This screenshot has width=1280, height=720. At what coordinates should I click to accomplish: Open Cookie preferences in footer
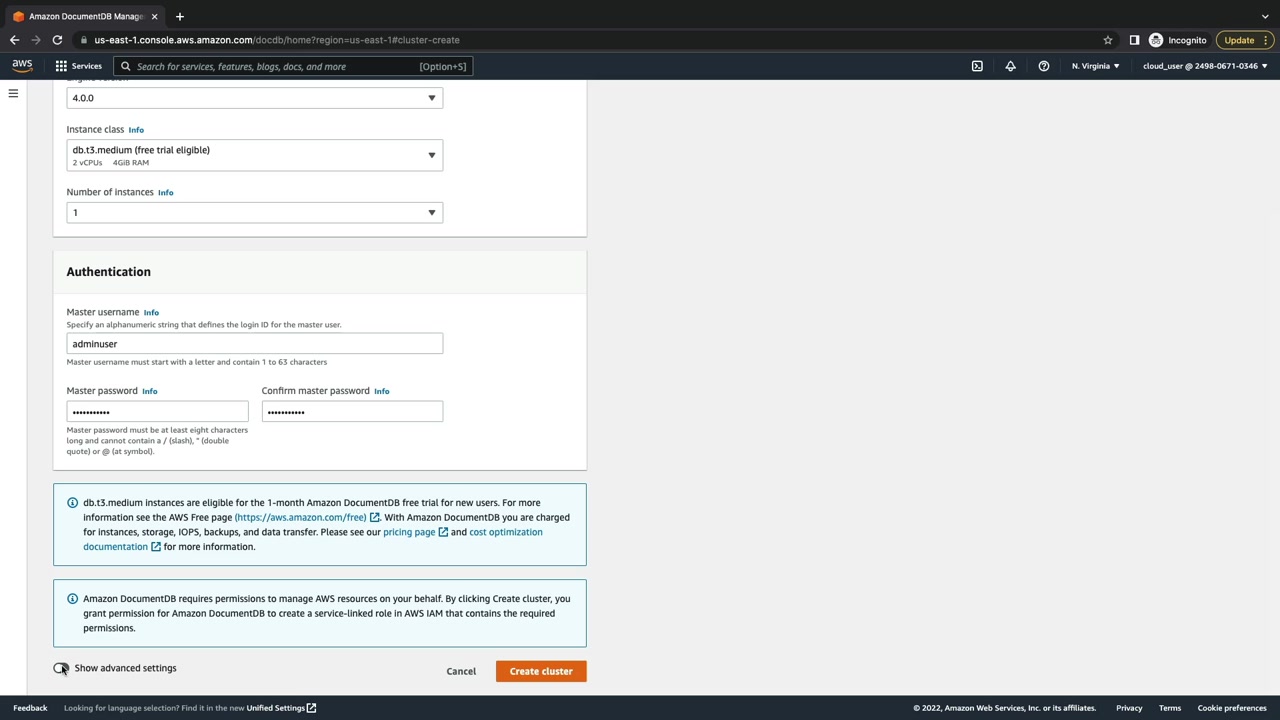click(1232, 708)
